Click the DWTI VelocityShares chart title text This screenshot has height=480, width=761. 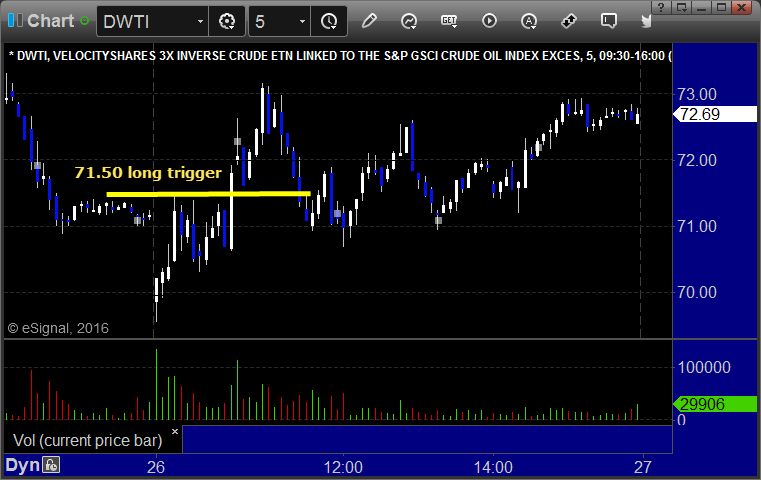340,56
